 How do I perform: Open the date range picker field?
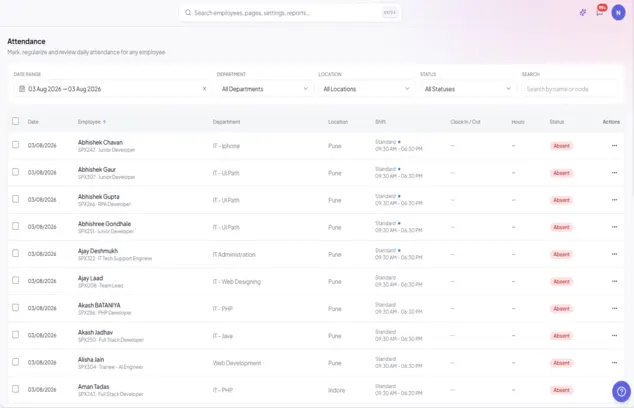tap(112, 89)
